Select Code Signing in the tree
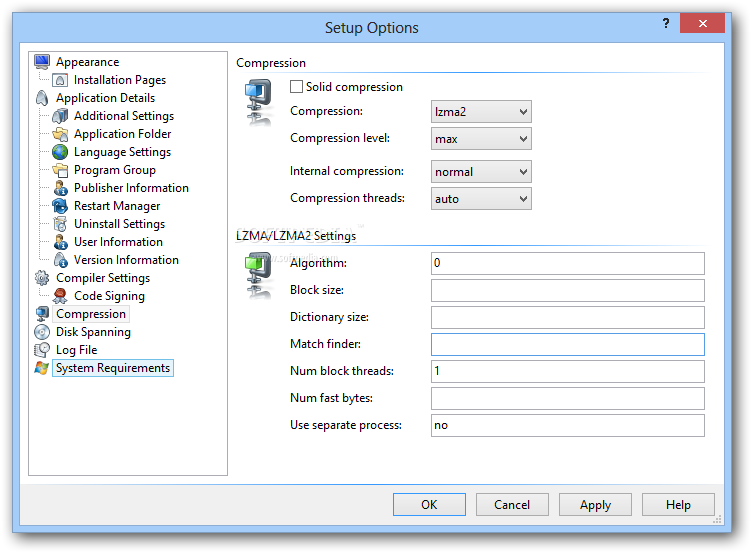 [109, 296]
